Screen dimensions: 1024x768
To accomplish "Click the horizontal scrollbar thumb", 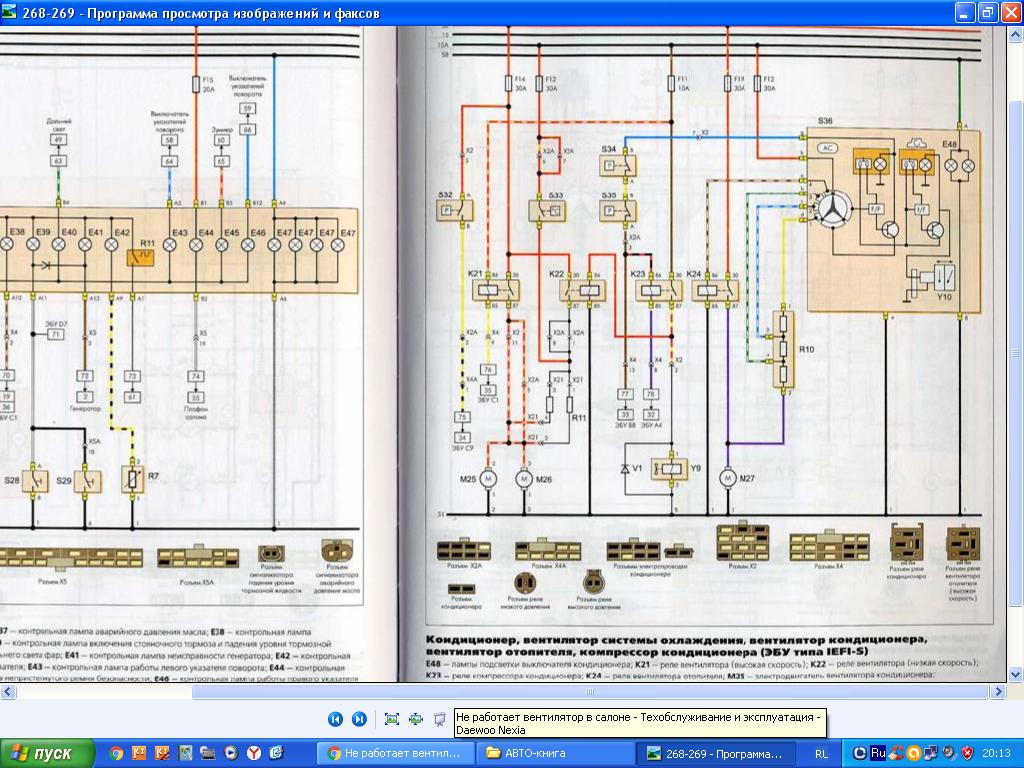I will click(590, 692).
